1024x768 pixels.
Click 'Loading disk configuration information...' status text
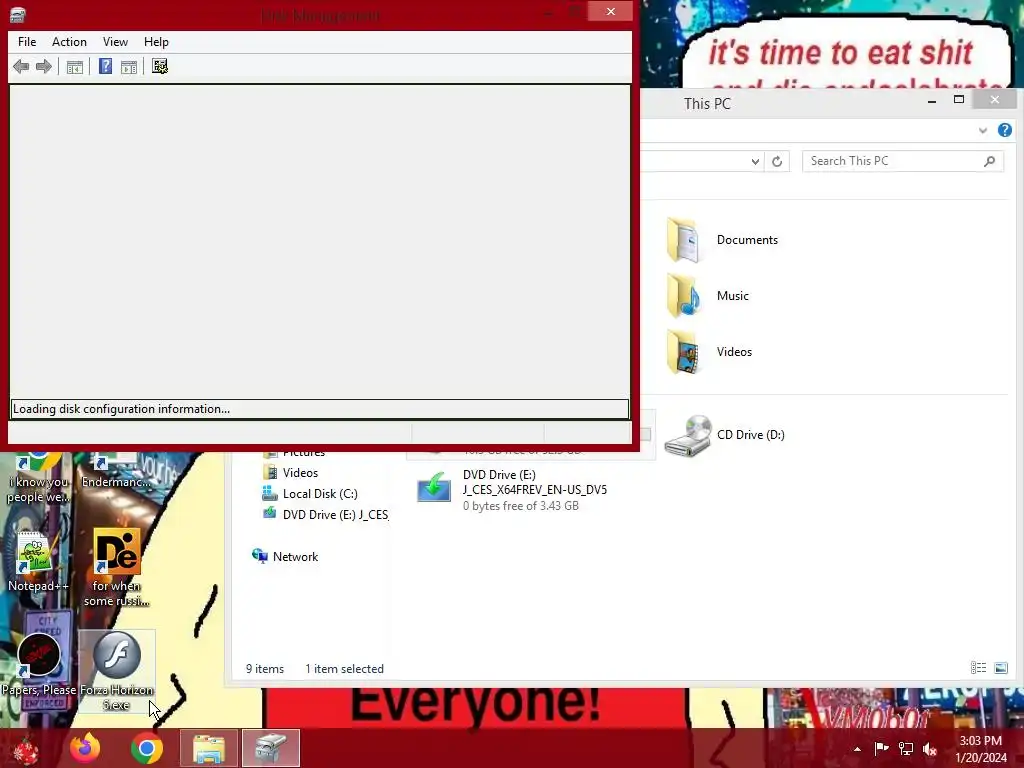[121, 409]
